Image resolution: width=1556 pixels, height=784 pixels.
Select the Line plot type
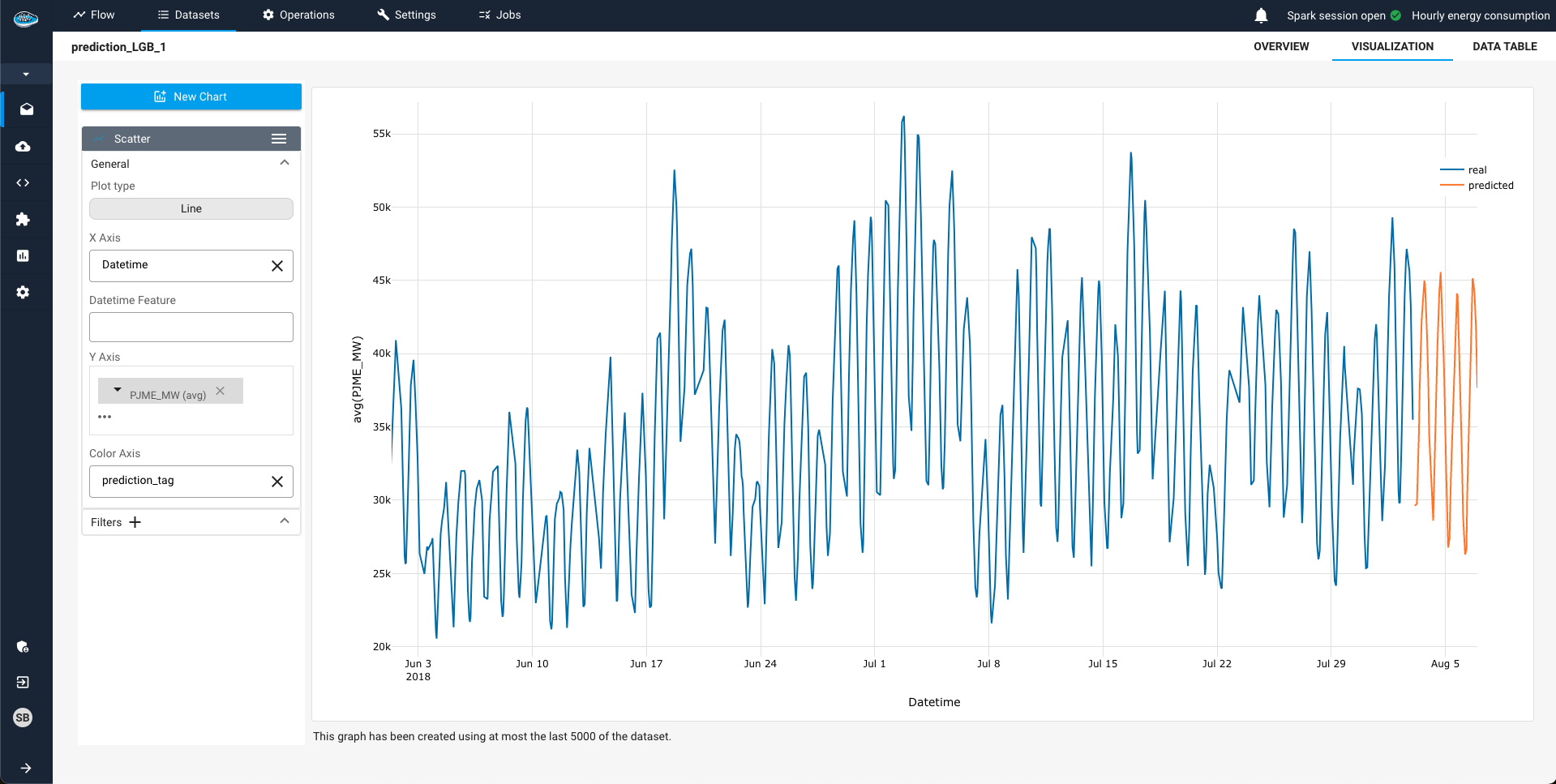pyautogui.click(x=191, y=208)
